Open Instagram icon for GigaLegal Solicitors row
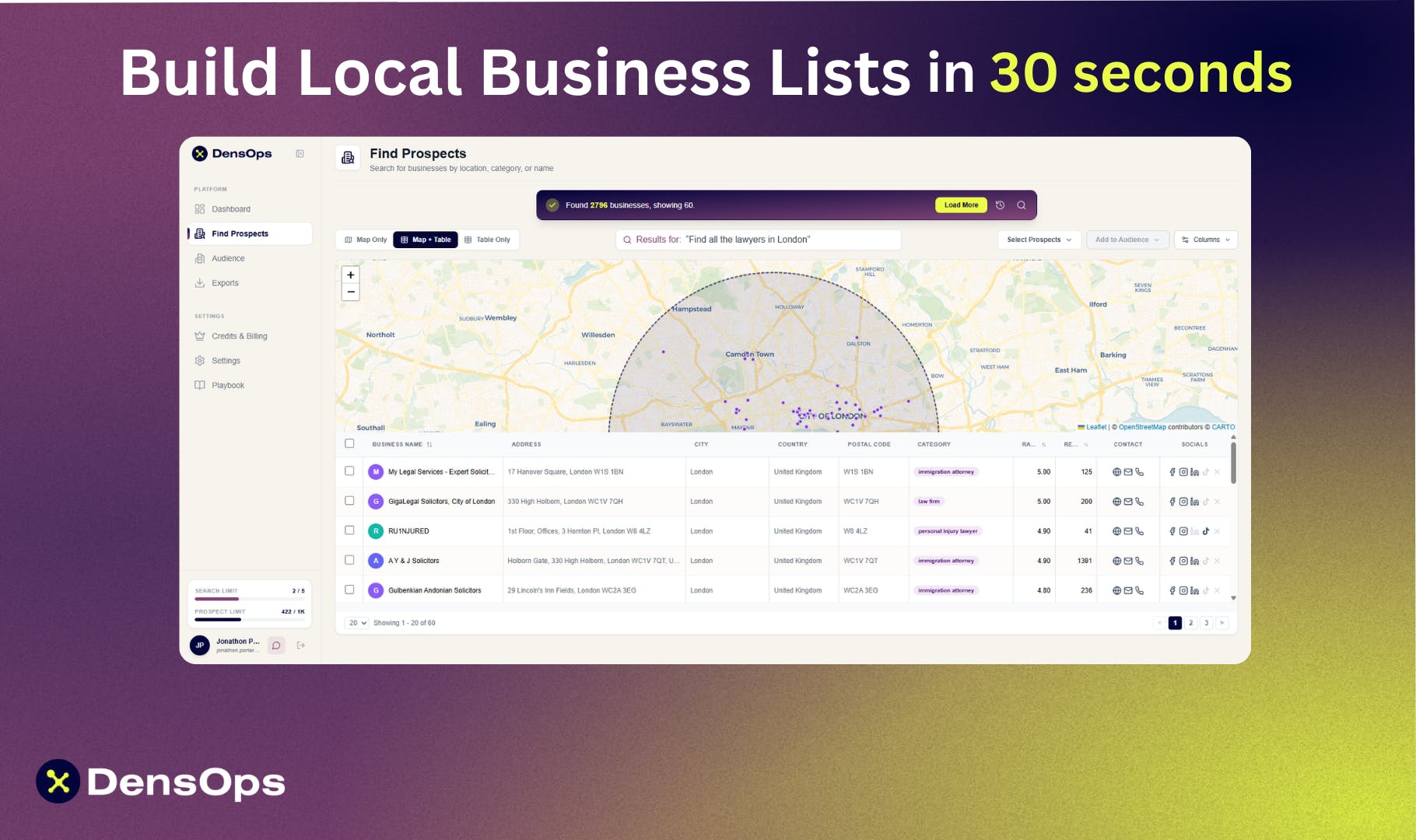Viewport: 1416px width, 840px height. (x=1183, y=502)
